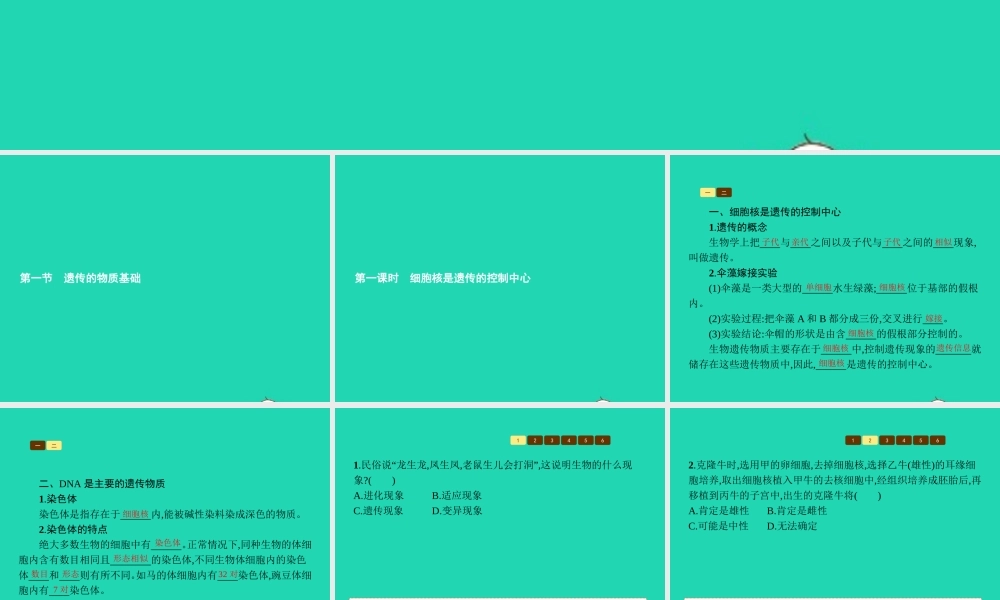
Task: Click question tab 3 in the 龙生龙 question slide
Action: [552, 441]
